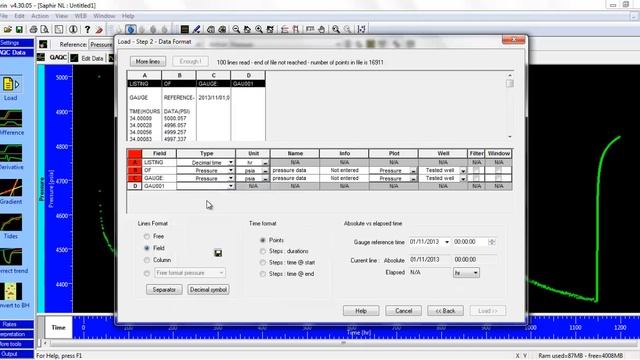This screenshot has width=640, height=360.
Task: Open the View menu
Action: point(62,16)
